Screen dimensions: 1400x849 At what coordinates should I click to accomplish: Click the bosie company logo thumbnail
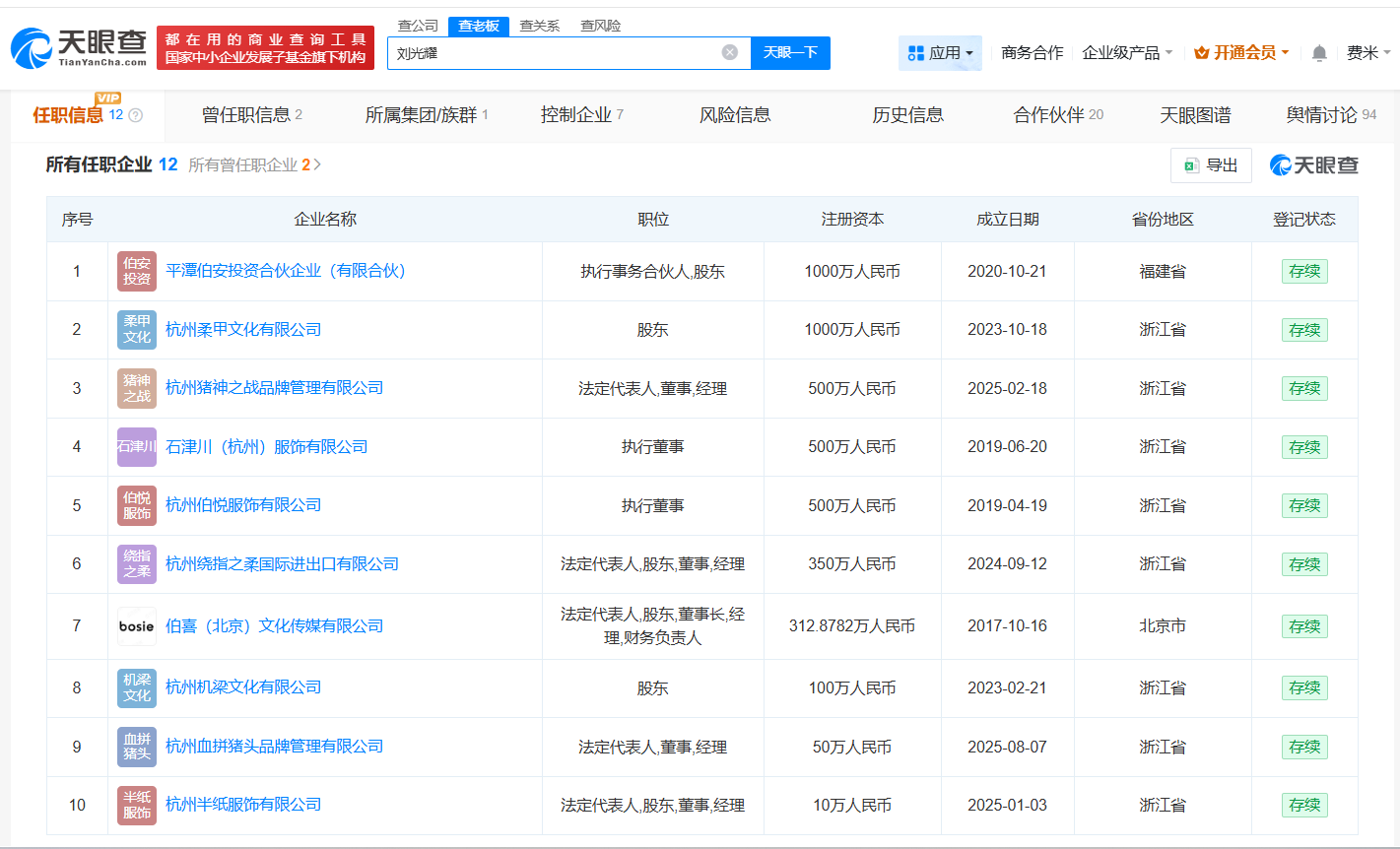coord(136,625)
